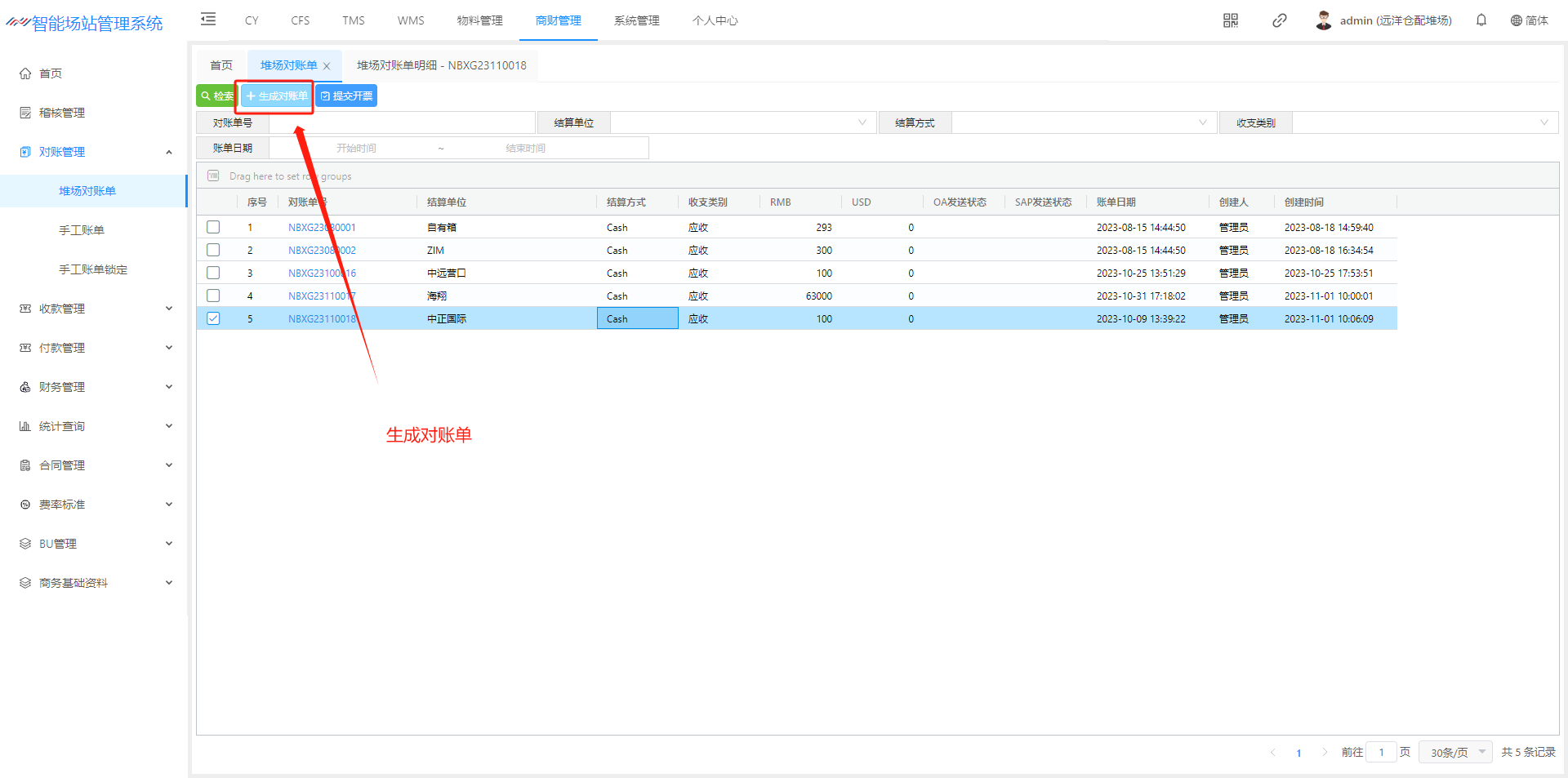Screen dimensions: 1568x778
Task: Open the 结算单位 dropdown
Action: (742, 123)
